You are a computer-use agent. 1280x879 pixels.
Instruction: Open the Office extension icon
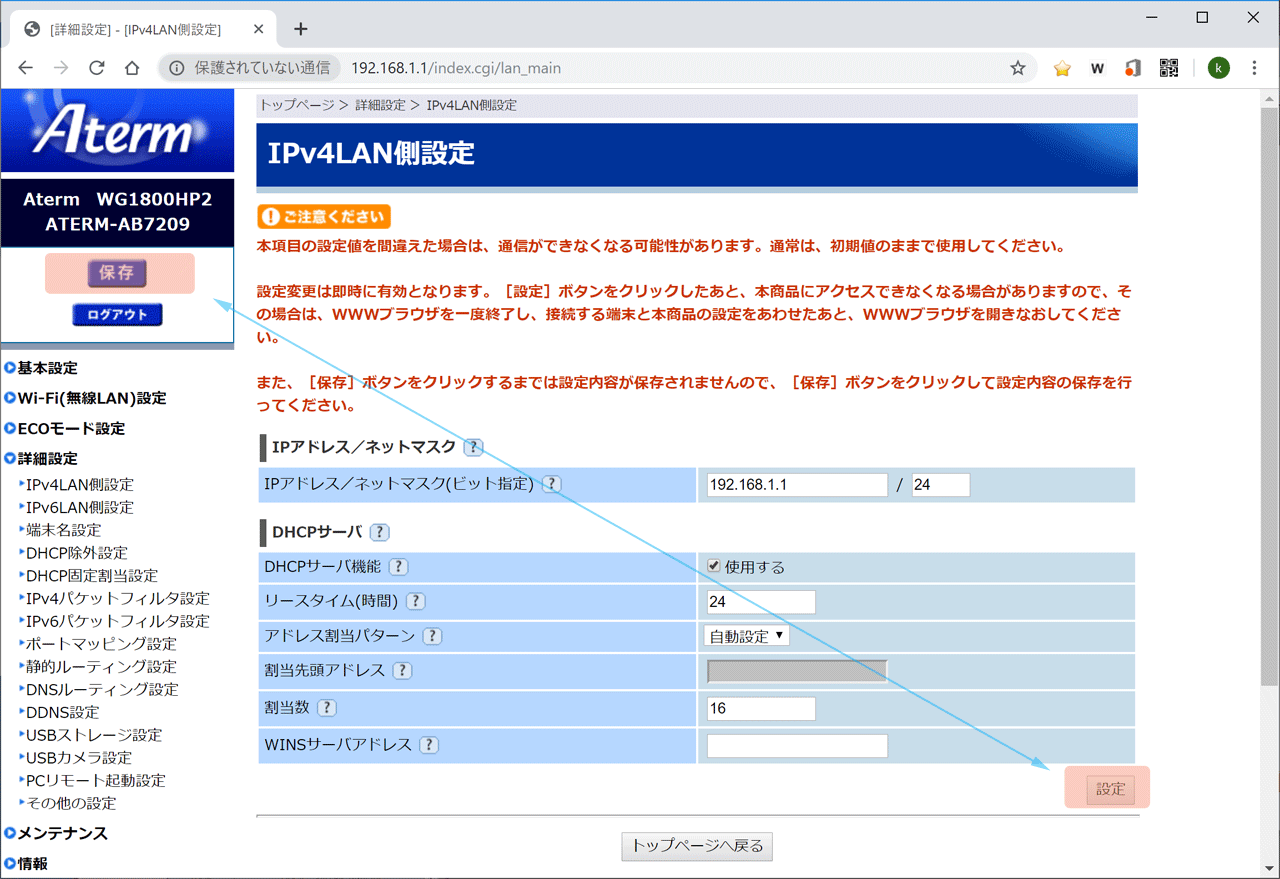tap(1132, 68)
